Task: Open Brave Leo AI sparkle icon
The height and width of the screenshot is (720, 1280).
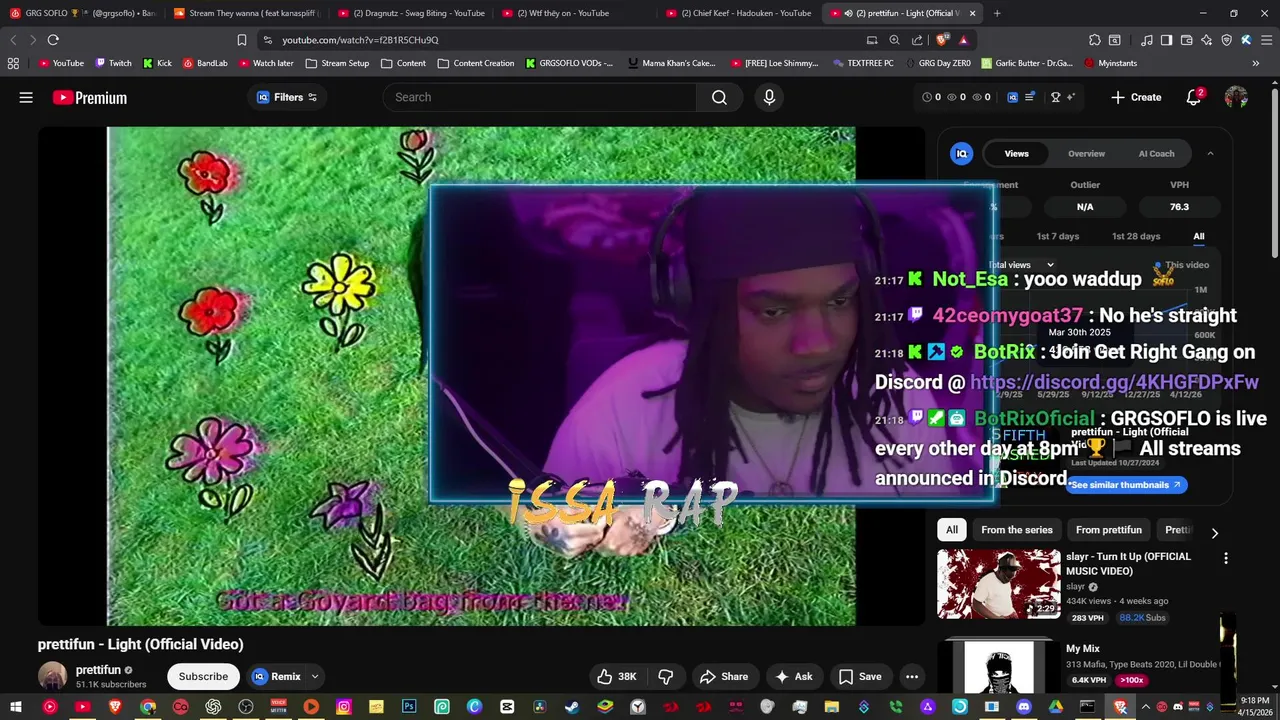Action: click(x=1206, y=40)
